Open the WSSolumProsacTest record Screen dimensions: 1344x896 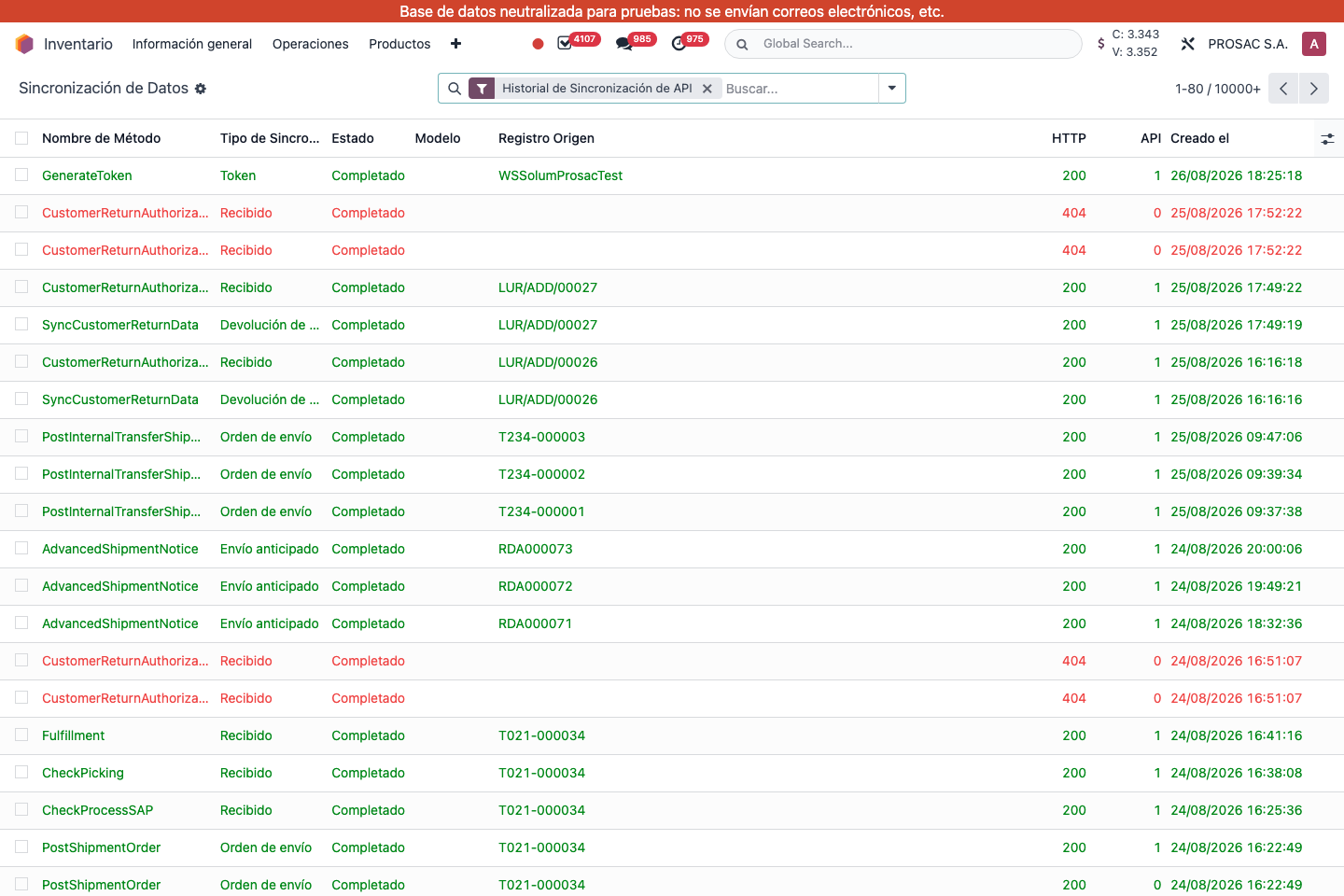pos(560,175)
